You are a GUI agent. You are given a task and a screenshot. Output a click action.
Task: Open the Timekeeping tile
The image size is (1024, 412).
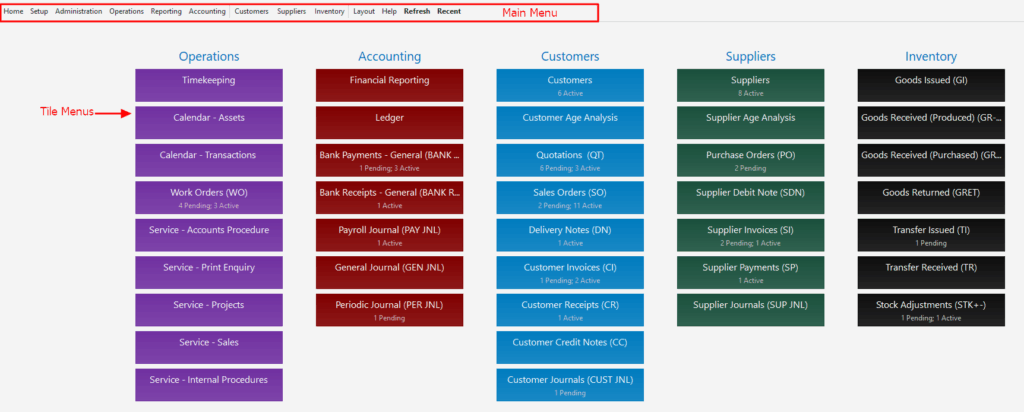(x=209, y=85)
